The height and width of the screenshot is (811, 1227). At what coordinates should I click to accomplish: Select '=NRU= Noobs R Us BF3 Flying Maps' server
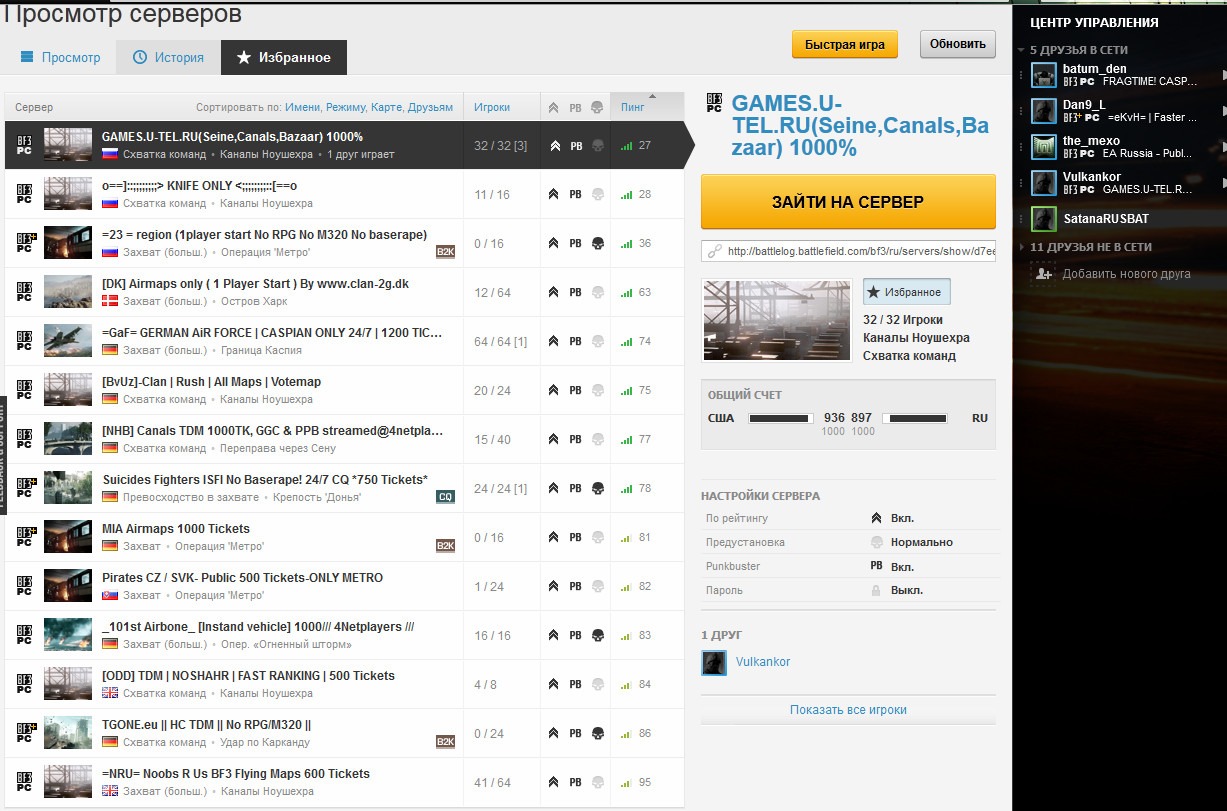(x=236, y=774)
